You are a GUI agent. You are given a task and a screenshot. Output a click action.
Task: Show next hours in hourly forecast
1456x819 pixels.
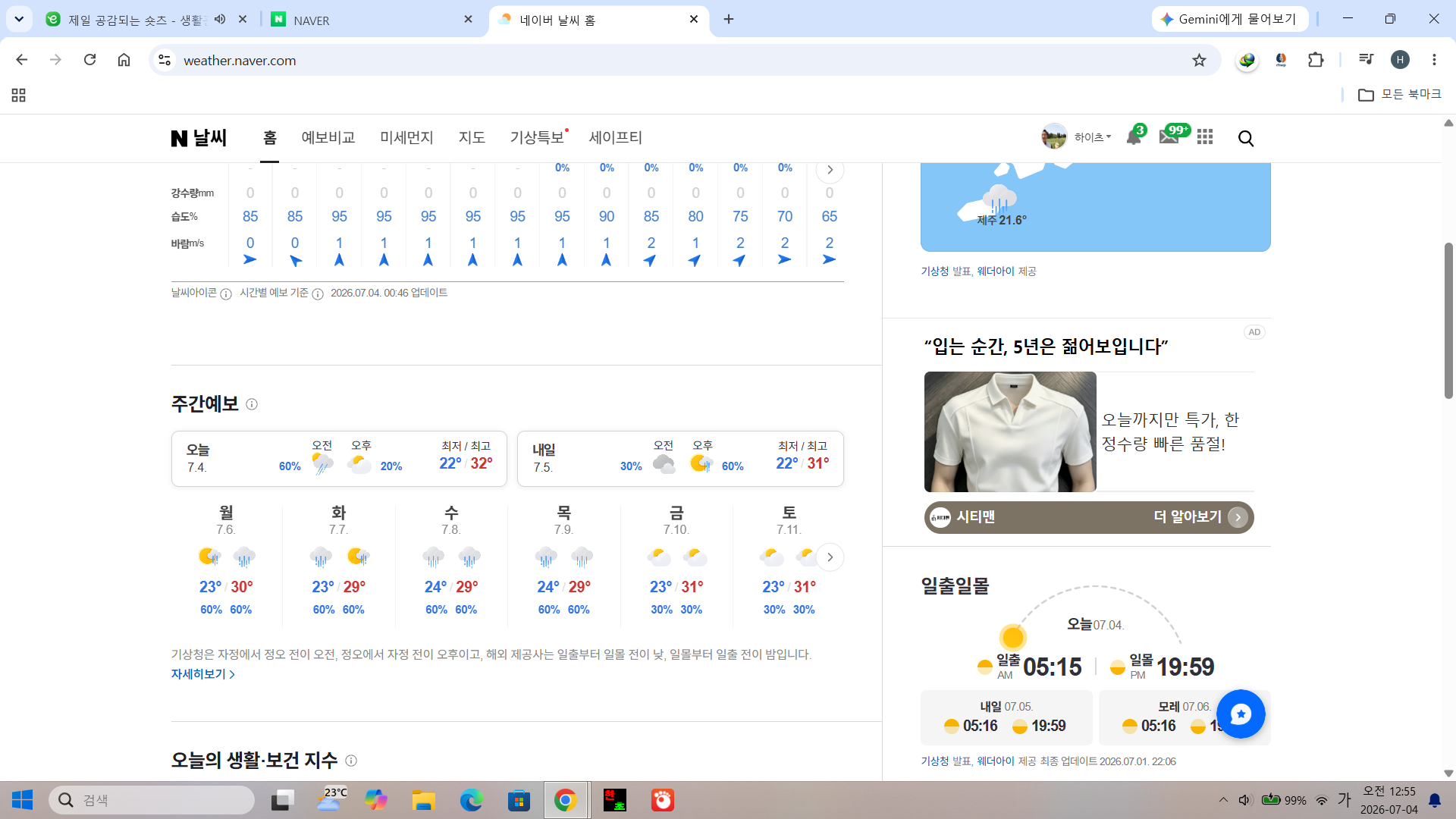click(830, 170)
